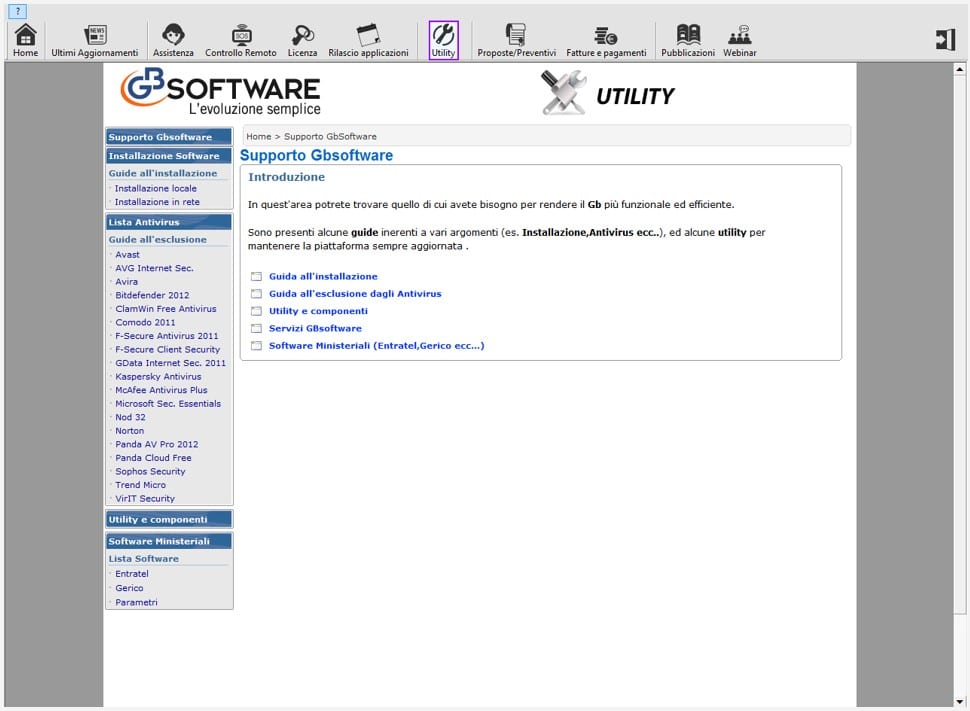Open the Pubblicazioni book icon
The width and height of the screenshot is (970, 711).
688,41
